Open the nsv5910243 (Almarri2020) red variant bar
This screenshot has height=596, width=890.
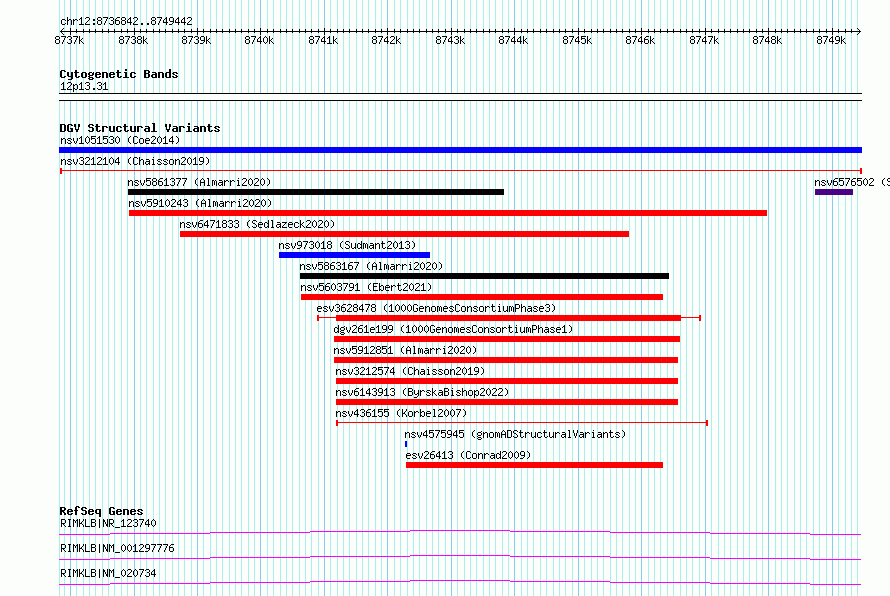click(448, 213)
